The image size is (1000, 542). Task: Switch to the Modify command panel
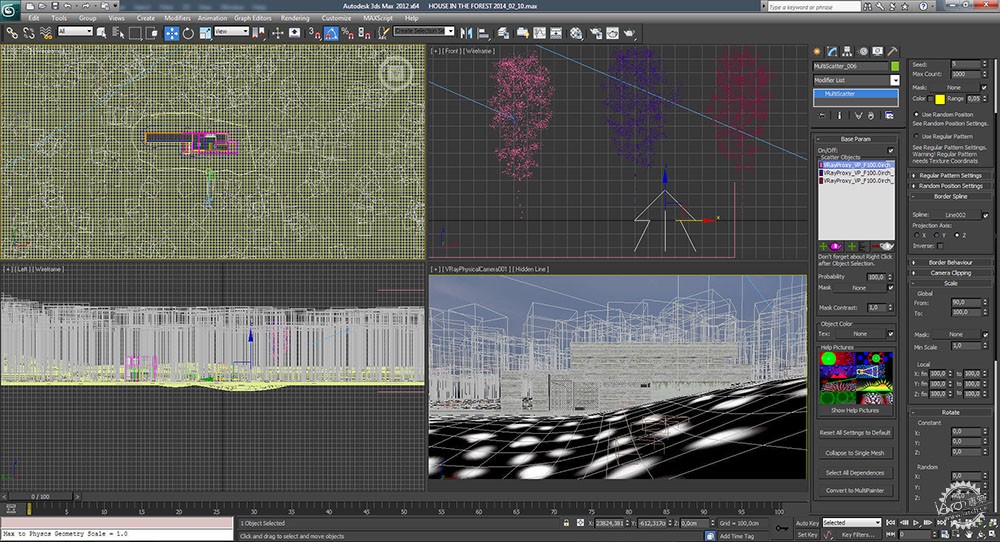(x=832, y=51)
